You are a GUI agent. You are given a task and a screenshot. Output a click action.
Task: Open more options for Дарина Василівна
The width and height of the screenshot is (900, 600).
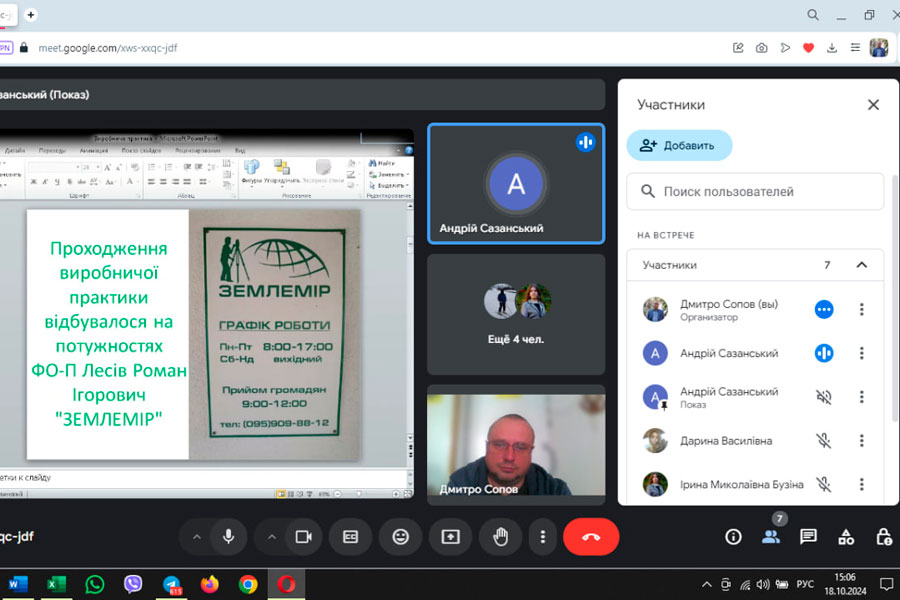click(861, 441)
